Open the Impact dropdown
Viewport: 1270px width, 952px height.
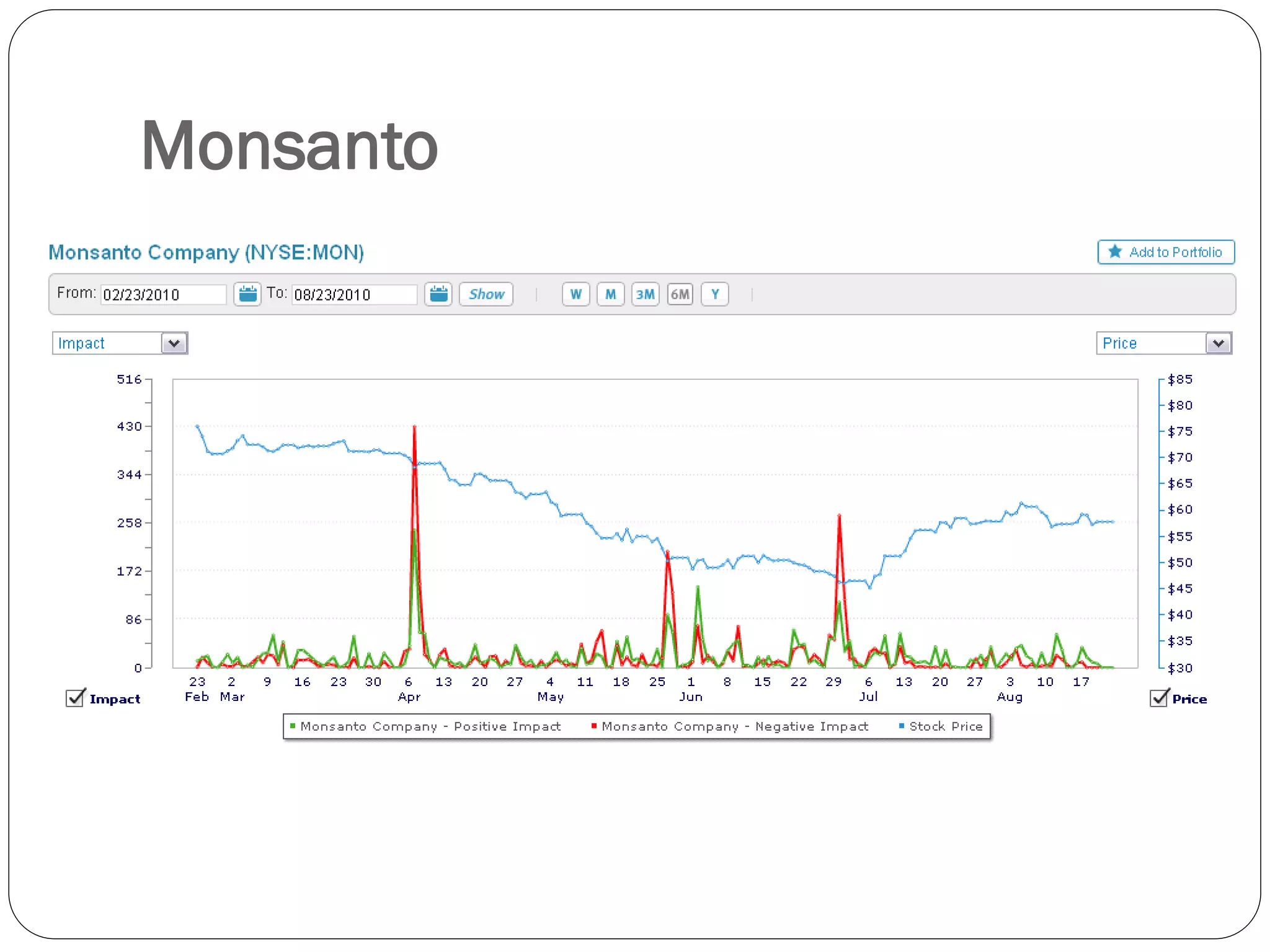[x=120, y=343]
